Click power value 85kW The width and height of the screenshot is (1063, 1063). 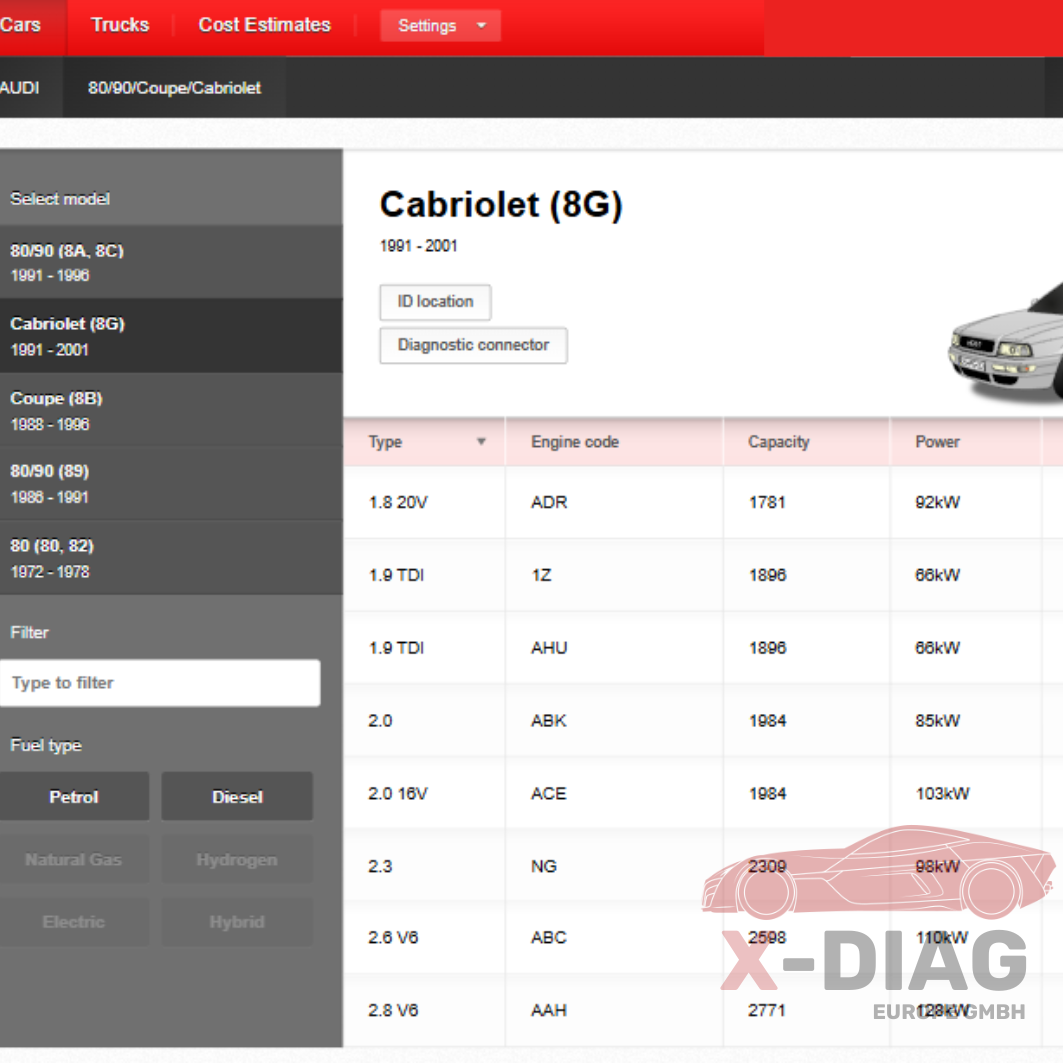pyautogui.click(x=938, y=721)
